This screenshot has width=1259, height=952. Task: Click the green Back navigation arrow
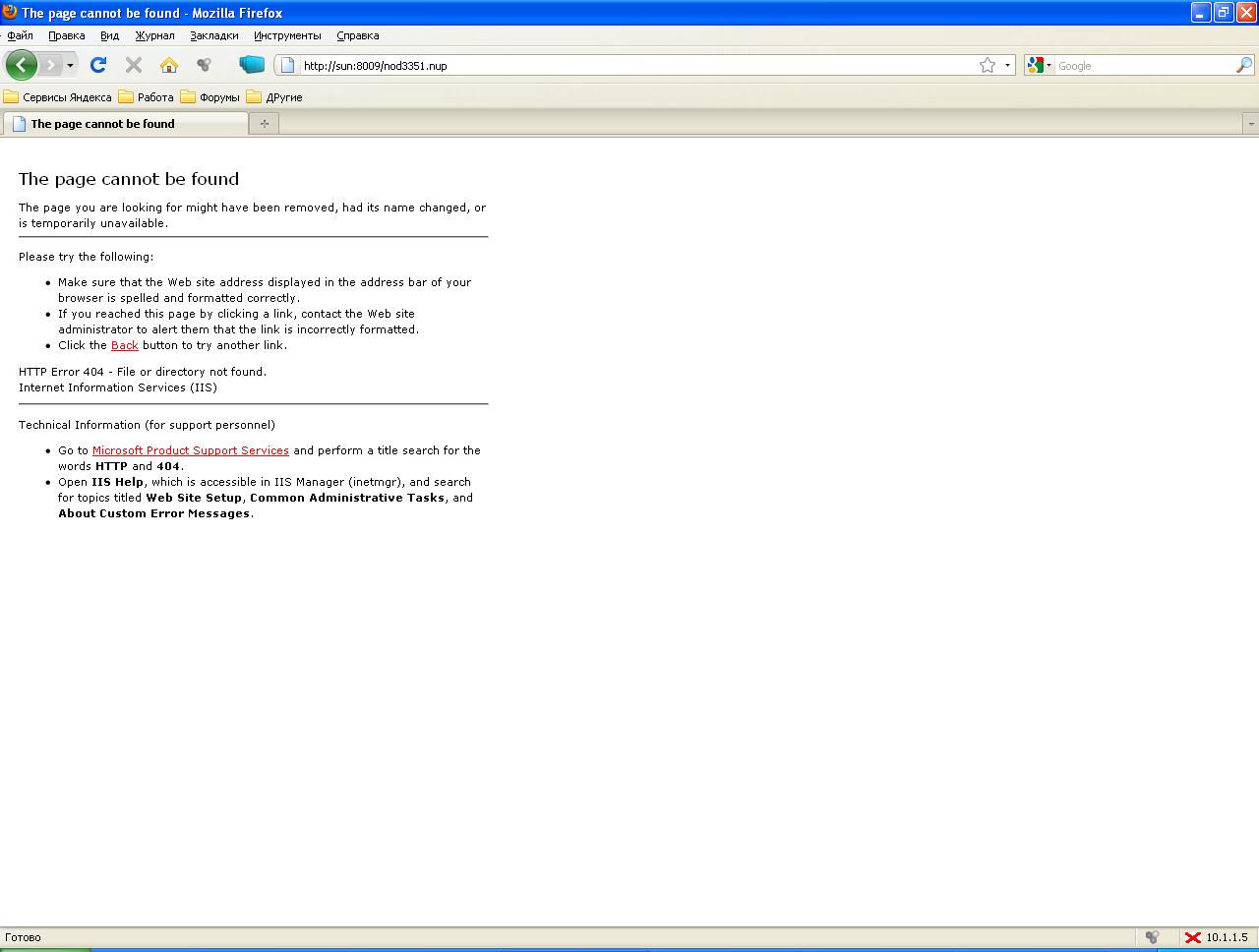(21, 65)
